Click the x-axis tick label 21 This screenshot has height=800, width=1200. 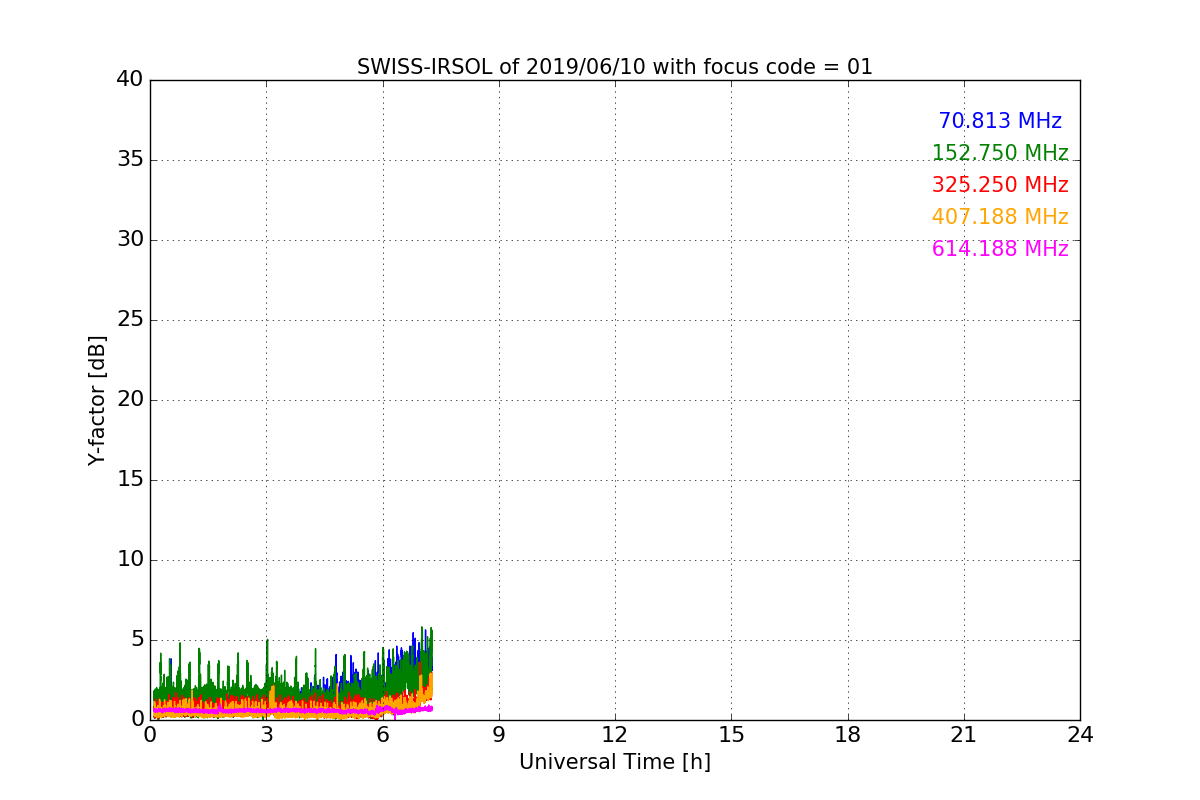point(964,735)
